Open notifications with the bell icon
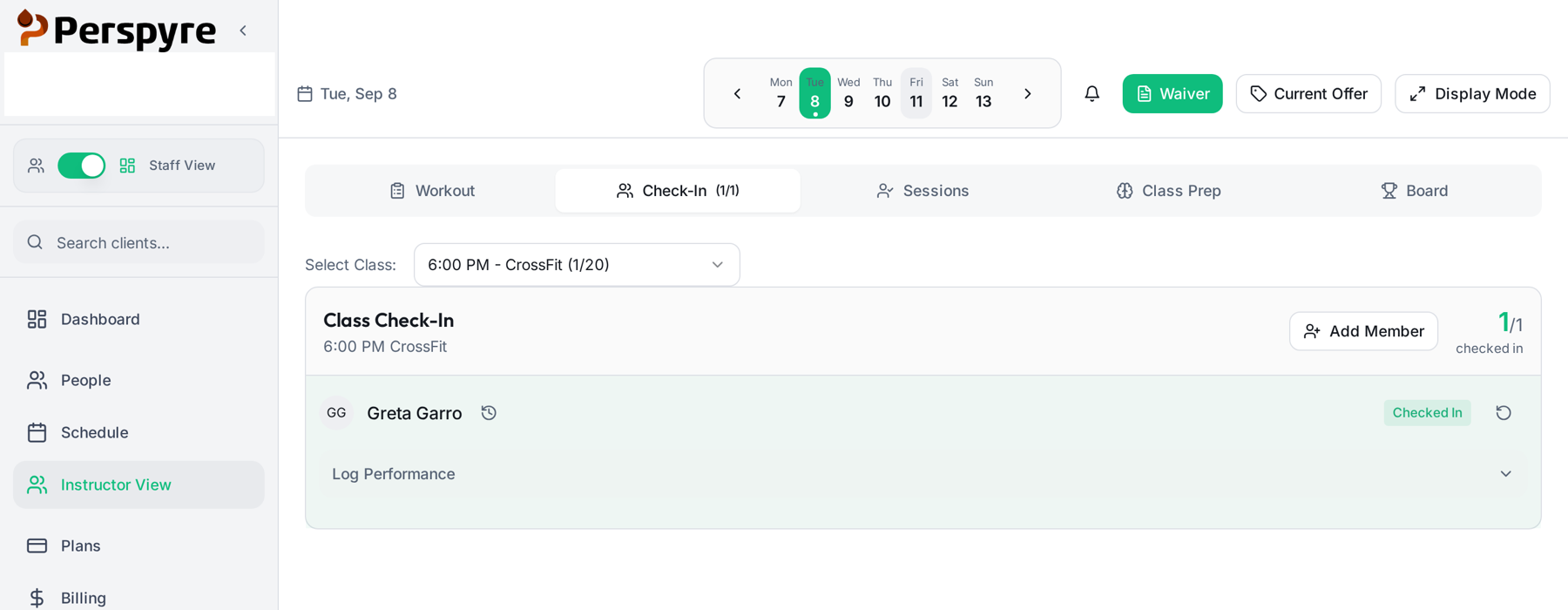This screenshot has width=1568, height=610. [x=1092, y=93]
